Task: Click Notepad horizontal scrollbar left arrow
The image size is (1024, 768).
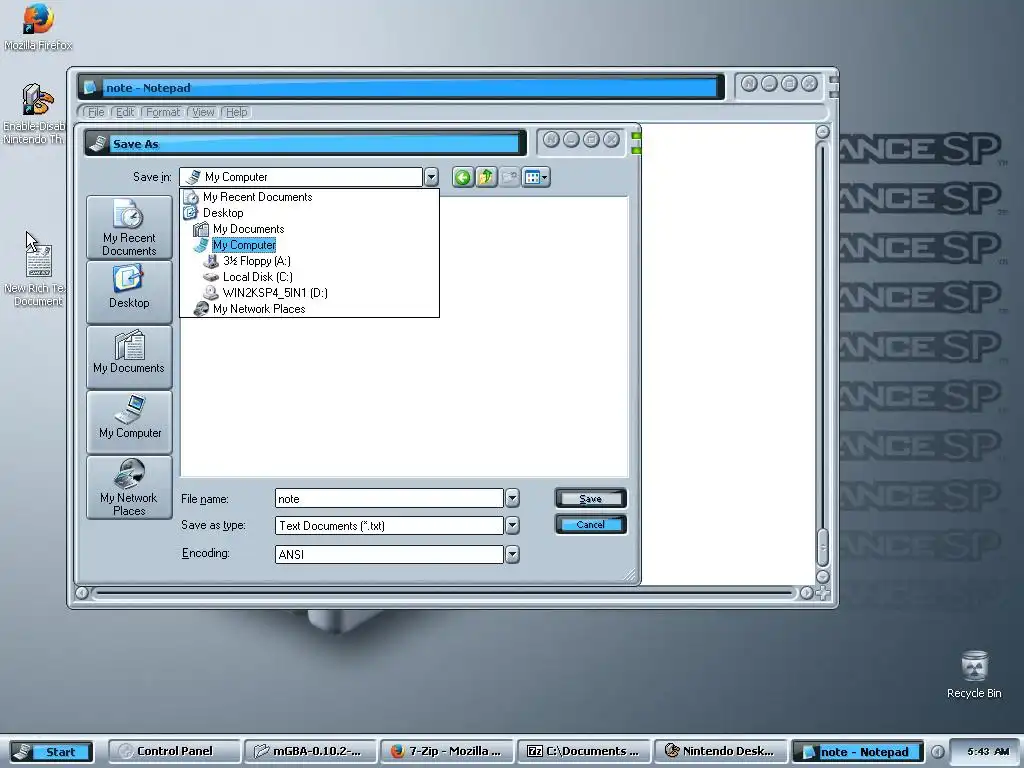Action: pos(82,593)
